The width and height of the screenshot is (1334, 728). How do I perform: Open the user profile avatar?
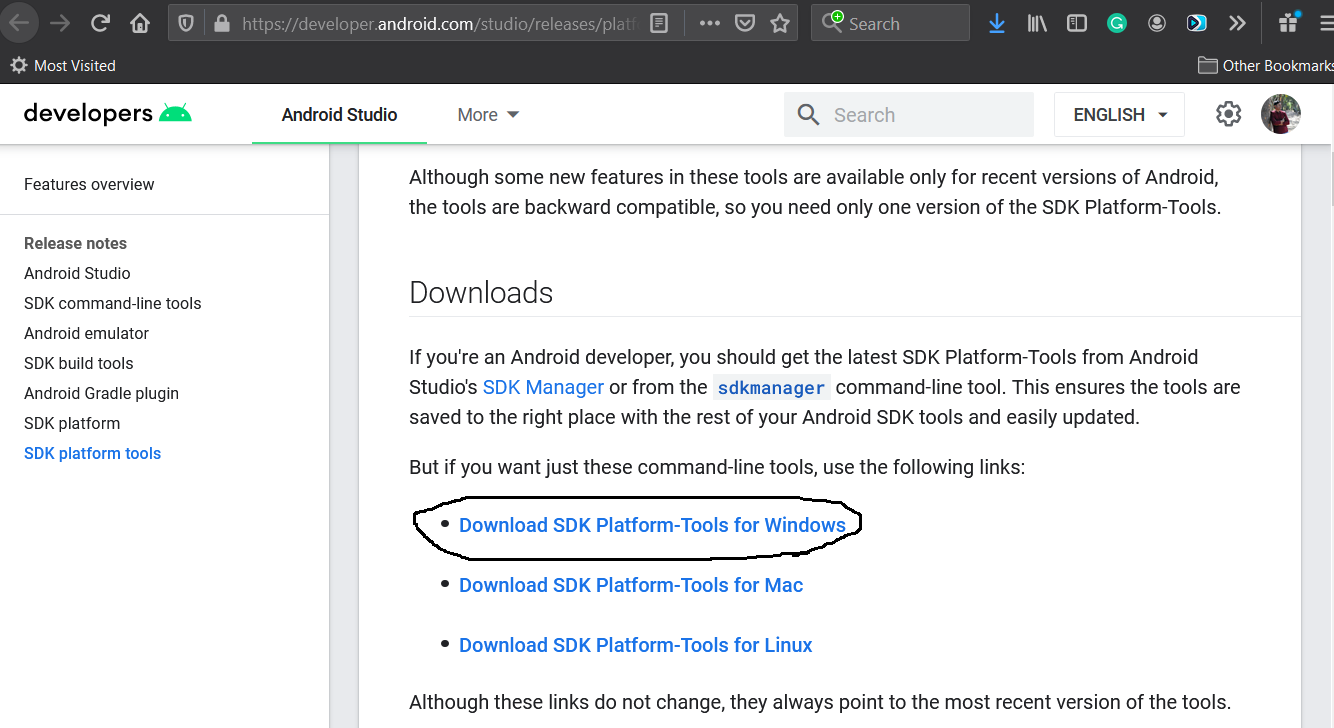click(x=1281, y=115)
